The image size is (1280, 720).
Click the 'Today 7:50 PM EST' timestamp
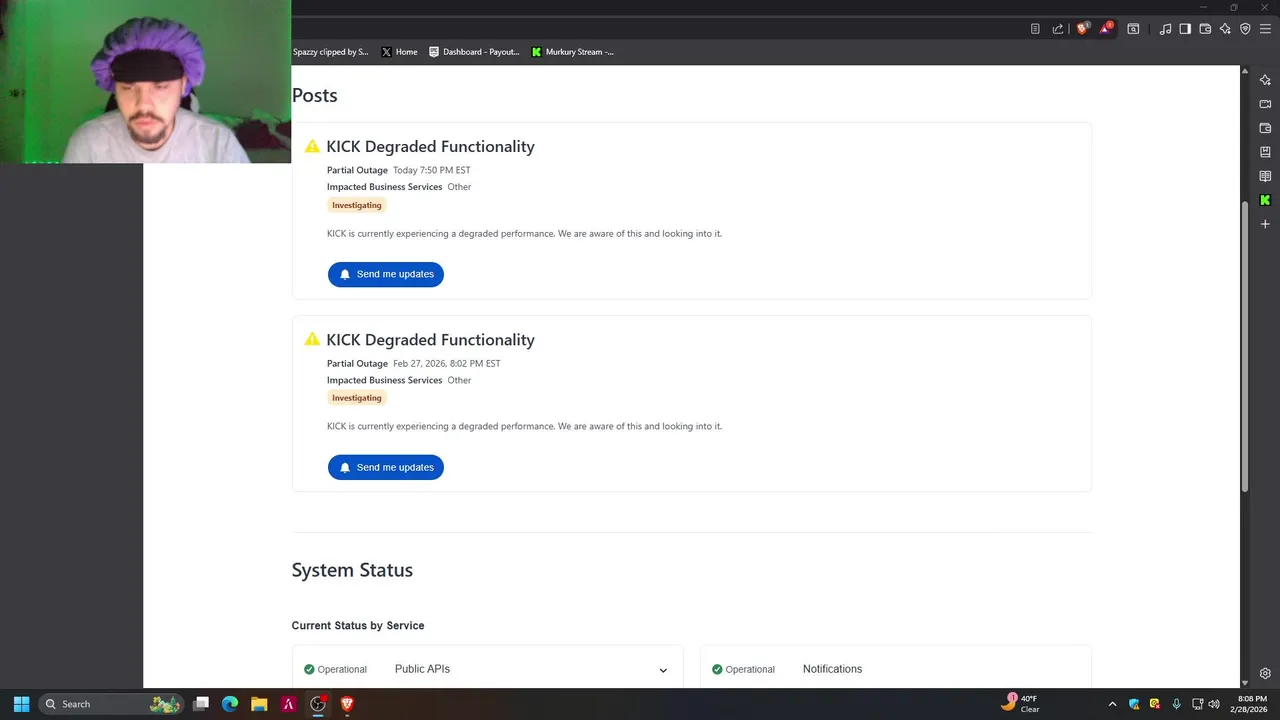tap(432, 171)
